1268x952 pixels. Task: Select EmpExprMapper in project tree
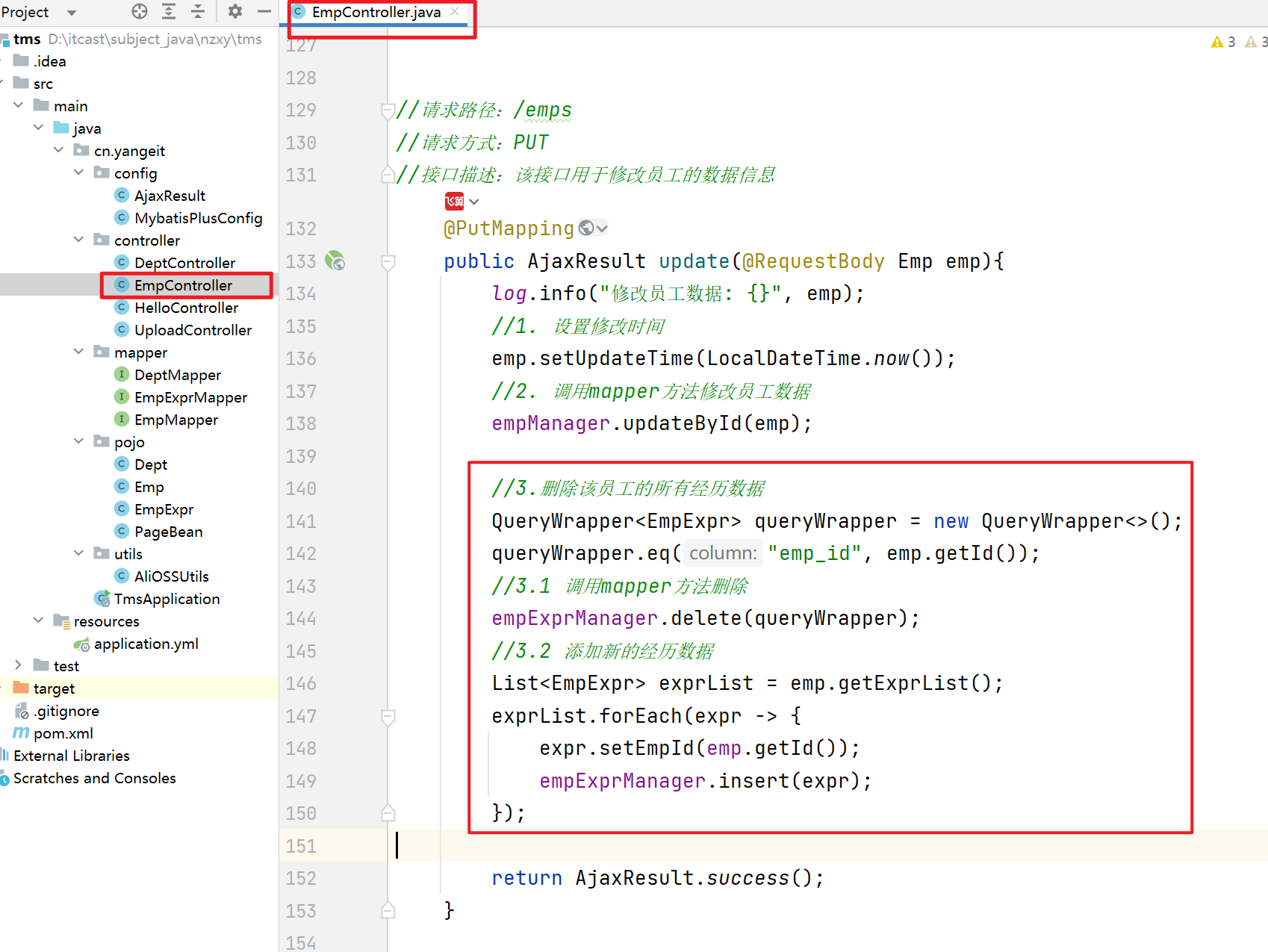pos(190,397)
